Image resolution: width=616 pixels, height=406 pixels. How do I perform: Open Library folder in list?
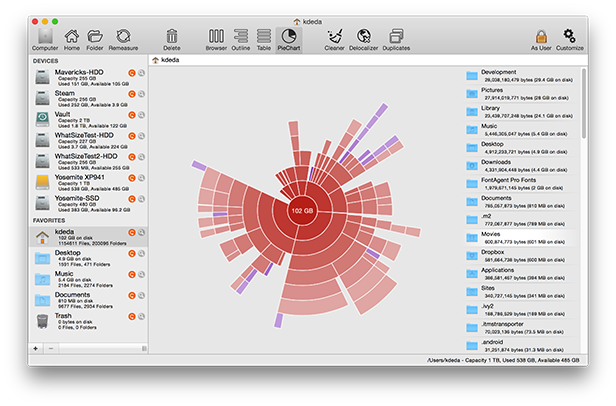click(x=521, y=112)
